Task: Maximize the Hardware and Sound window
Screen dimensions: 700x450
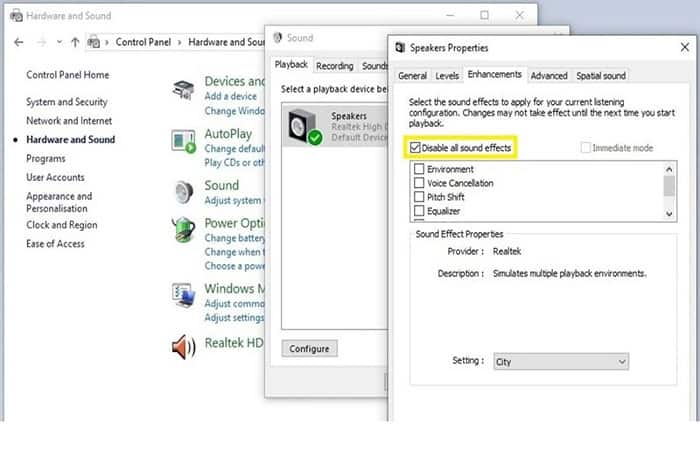Action: click(x=484, y=16)
